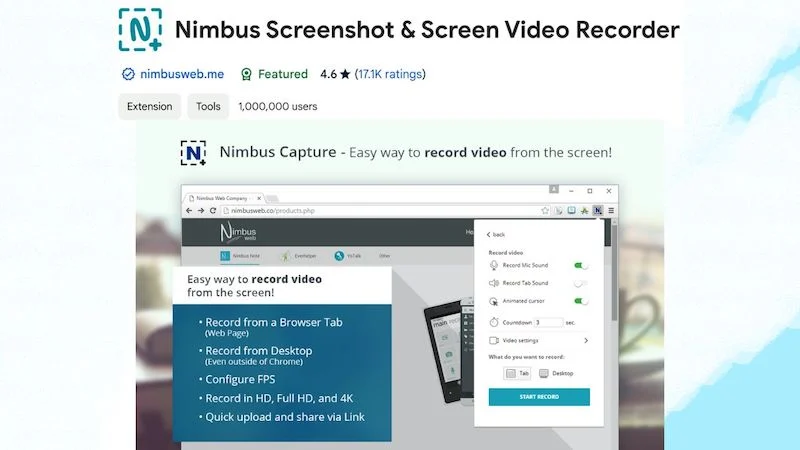Viewport: 800px width, 450px height.
Task: Click the bookmark star in the address bar
Action: [545, 210]
